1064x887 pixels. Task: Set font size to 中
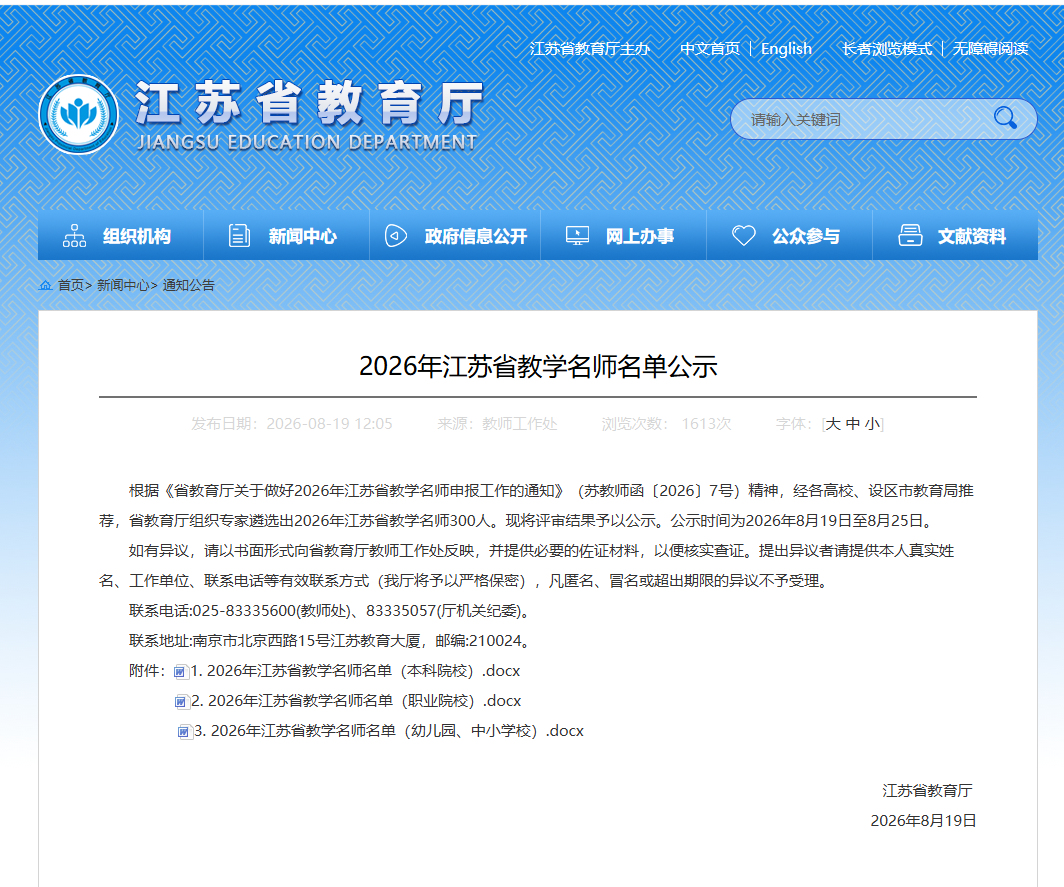[853, 423]
